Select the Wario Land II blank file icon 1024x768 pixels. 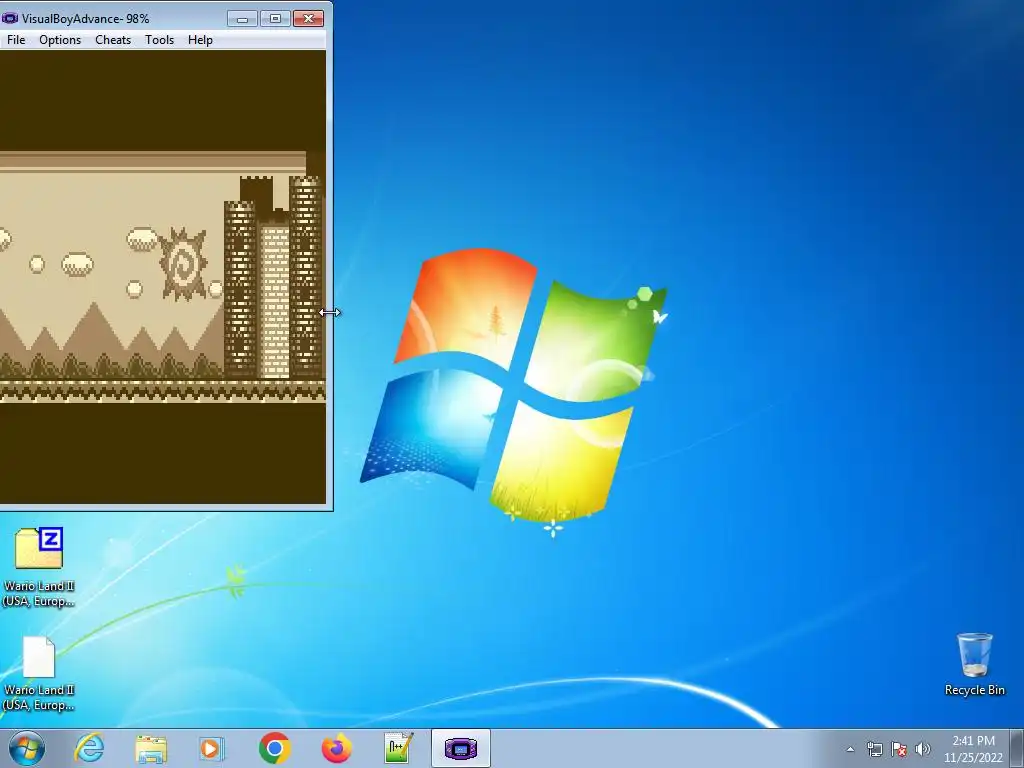pos(39,673)
